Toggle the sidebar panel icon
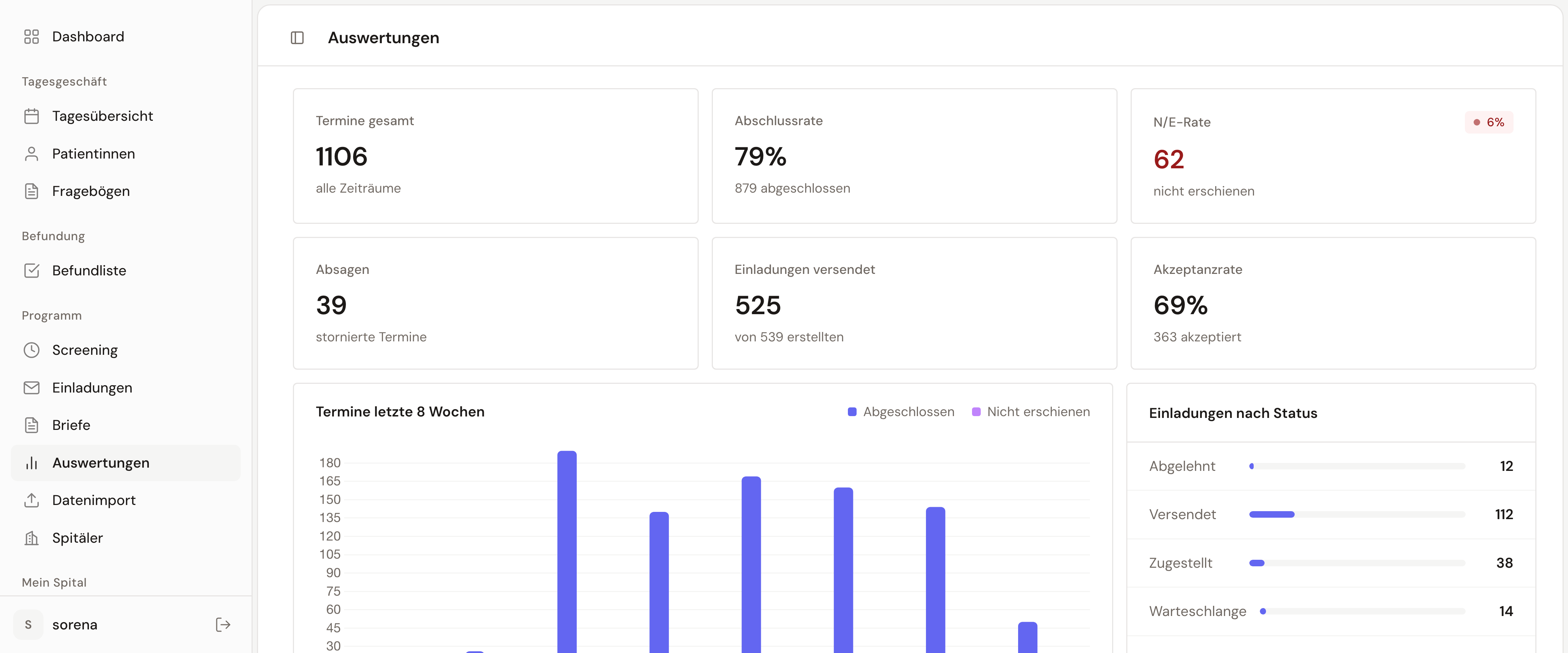Image resolution: width=1568 pixels, height=653 pixels. [297, 38]
